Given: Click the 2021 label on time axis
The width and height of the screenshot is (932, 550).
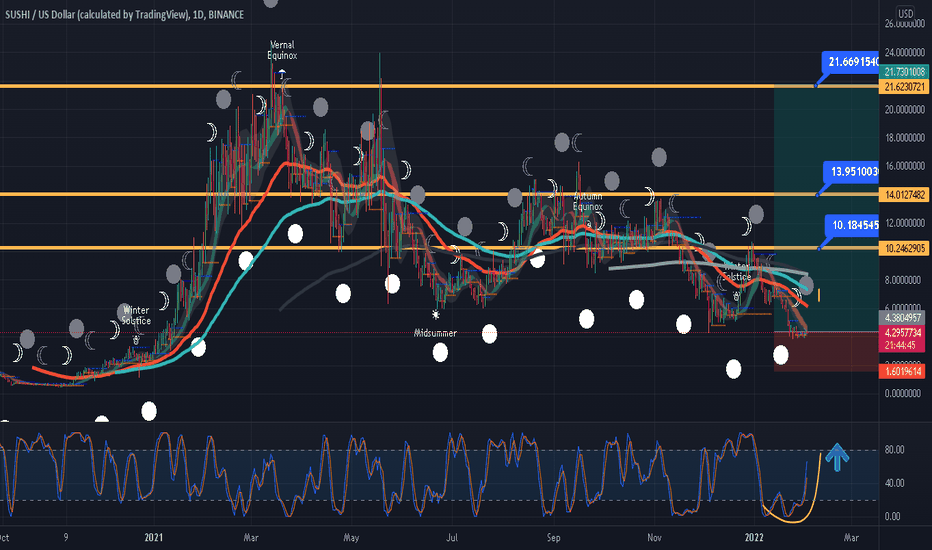Looking at the screenshot, I should click(153, 538).
